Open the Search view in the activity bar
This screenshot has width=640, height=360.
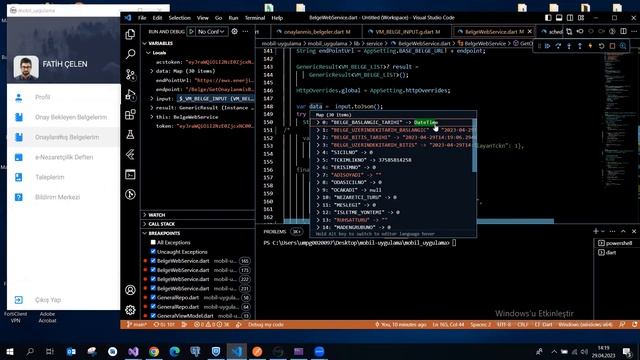pos(130,54)
